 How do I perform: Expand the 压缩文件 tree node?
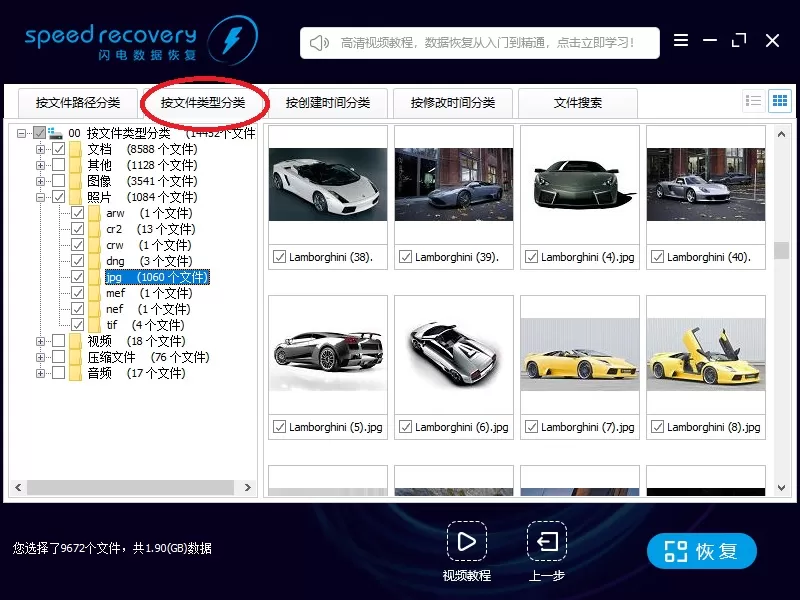40,357
